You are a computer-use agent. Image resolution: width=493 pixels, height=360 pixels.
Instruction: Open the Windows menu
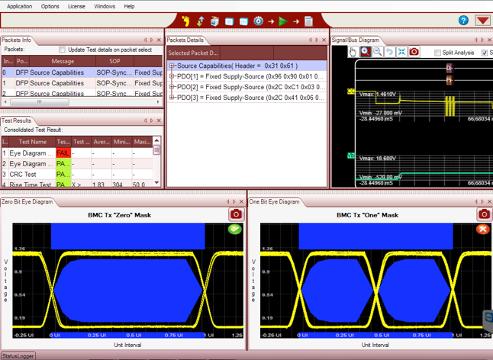[104, 6]
